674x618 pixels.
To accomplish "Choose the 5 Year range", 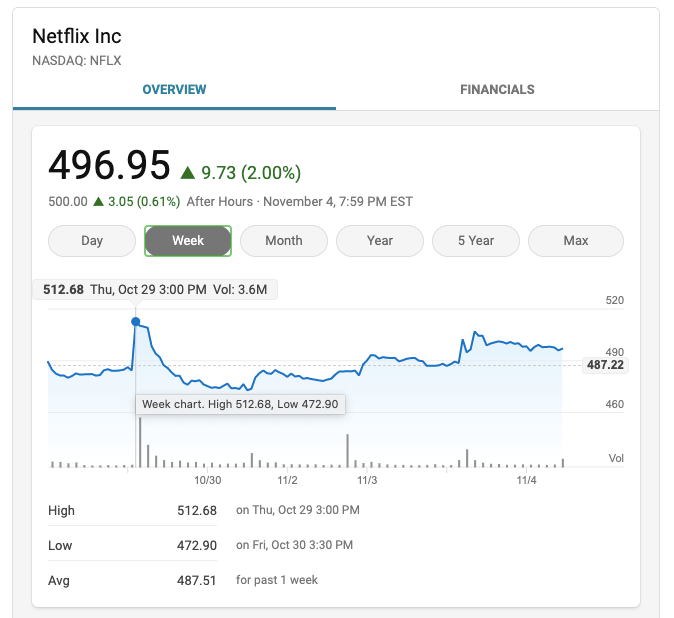I will 476,241.
